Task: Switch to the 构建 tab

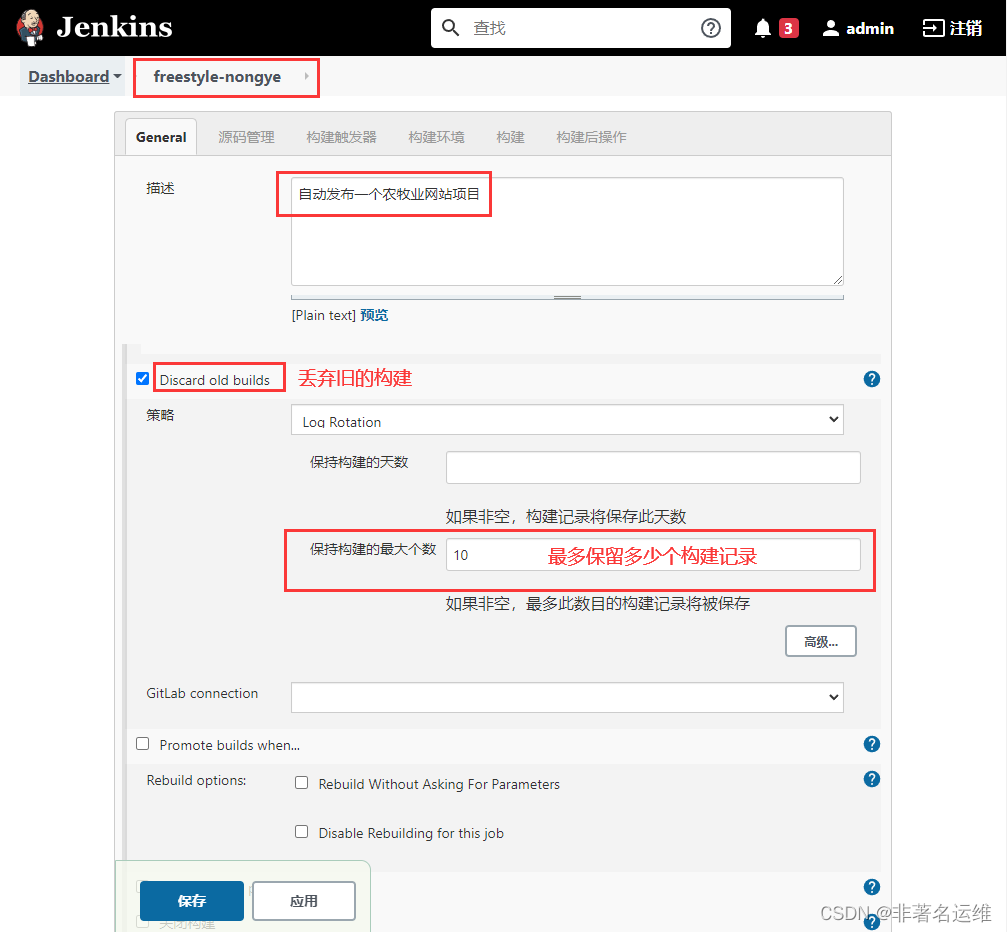Action: [511, 137]
